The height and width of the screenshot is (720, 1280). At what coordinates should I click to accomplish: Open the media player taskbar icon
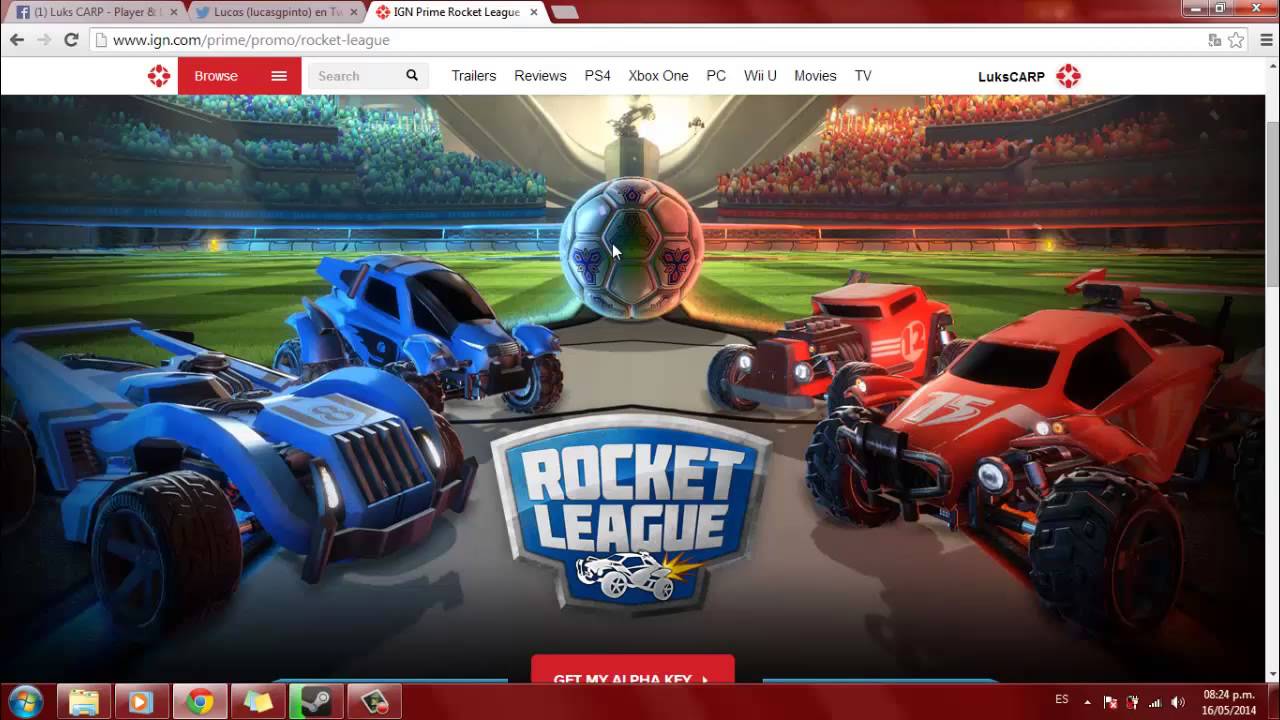(141, 702)
